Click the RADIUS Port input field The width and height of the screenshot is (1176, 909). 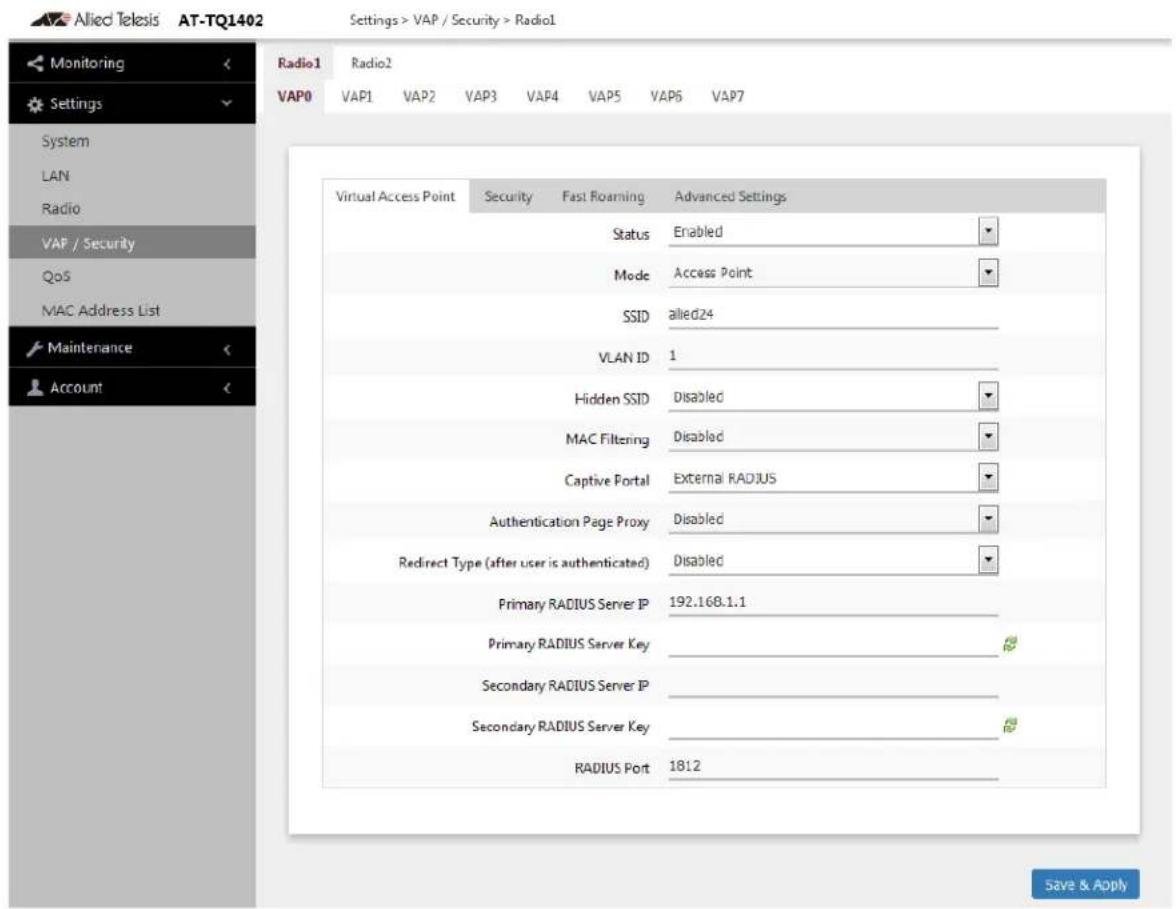(x=832, y=766)
